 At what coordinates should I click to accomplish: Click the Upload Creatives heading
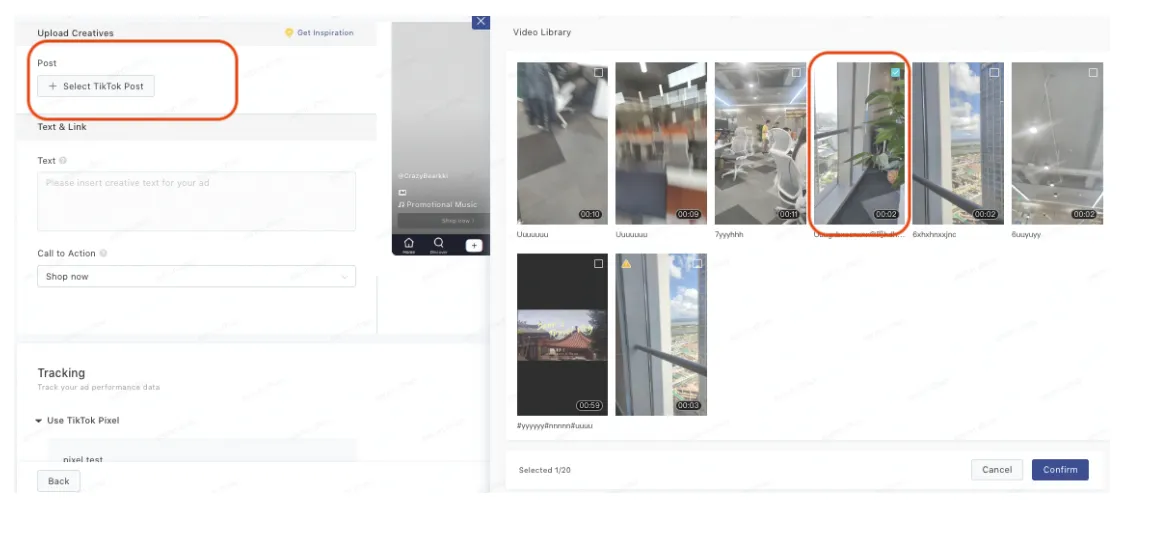pos(75,33)
